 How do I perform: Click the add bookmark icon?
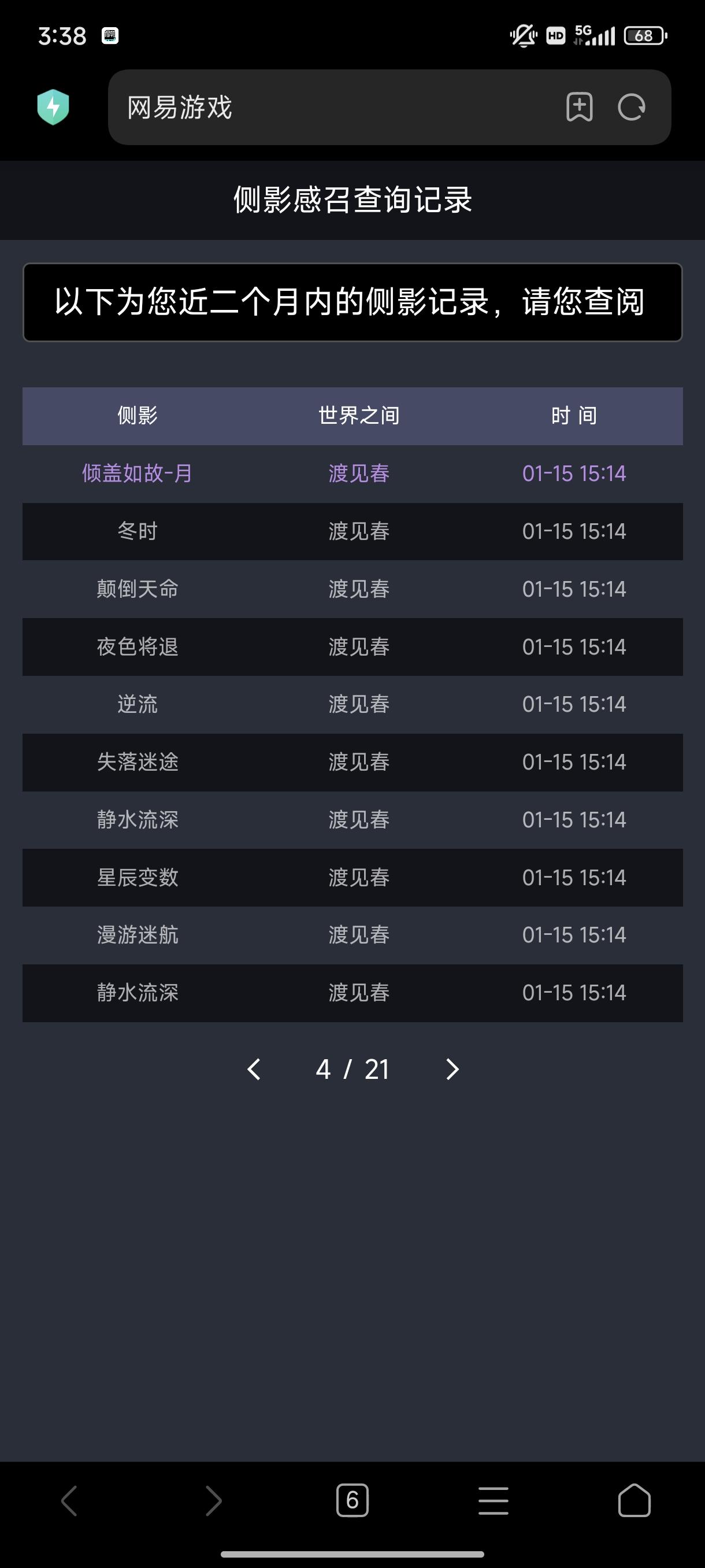[579, 107]
